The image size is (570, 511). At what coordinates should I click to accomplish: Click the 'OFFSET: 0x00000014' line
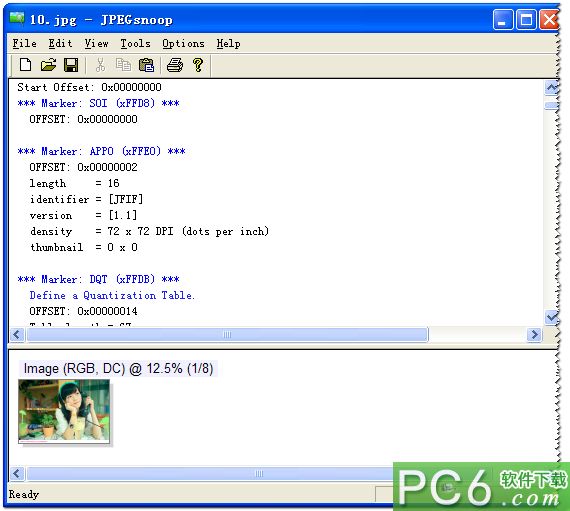(83, 311)
